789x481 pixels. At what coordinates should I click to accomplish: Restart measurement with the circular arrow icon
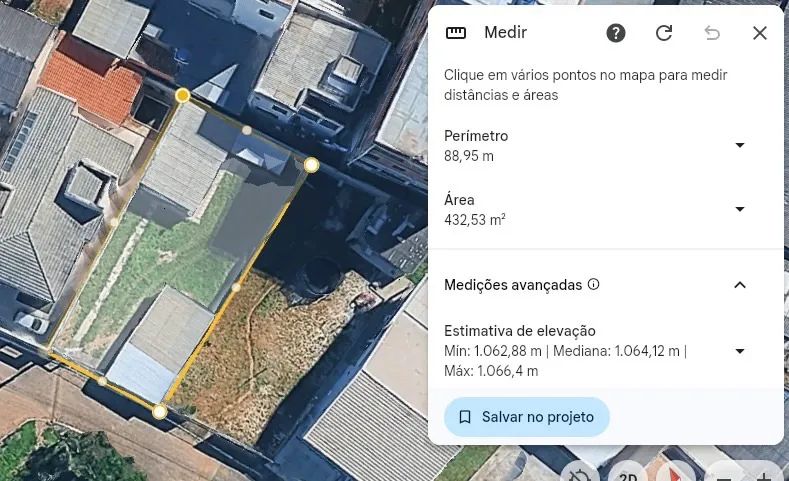click(664, 33)
